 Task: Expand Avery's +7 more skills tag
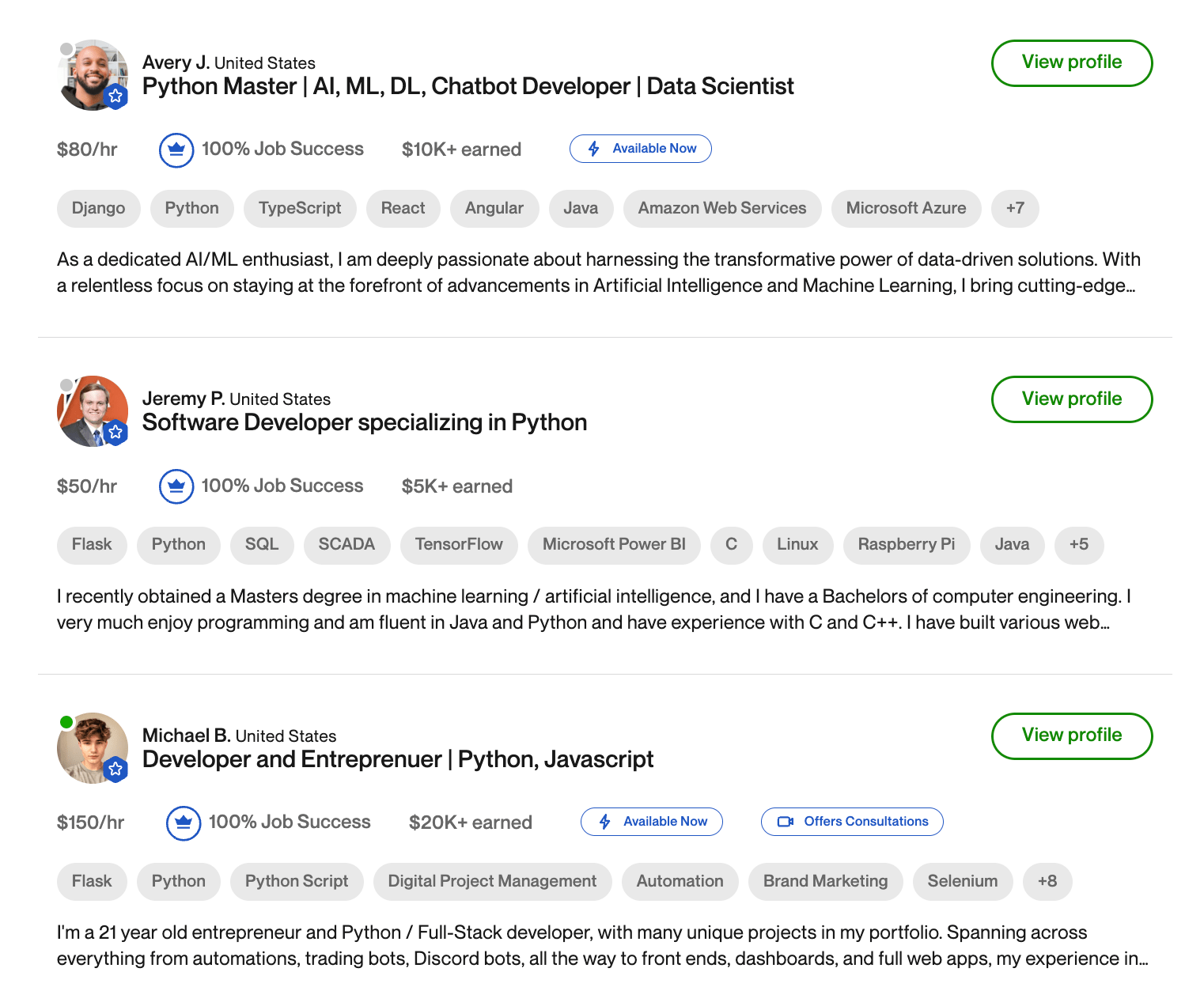(1015, 209)
